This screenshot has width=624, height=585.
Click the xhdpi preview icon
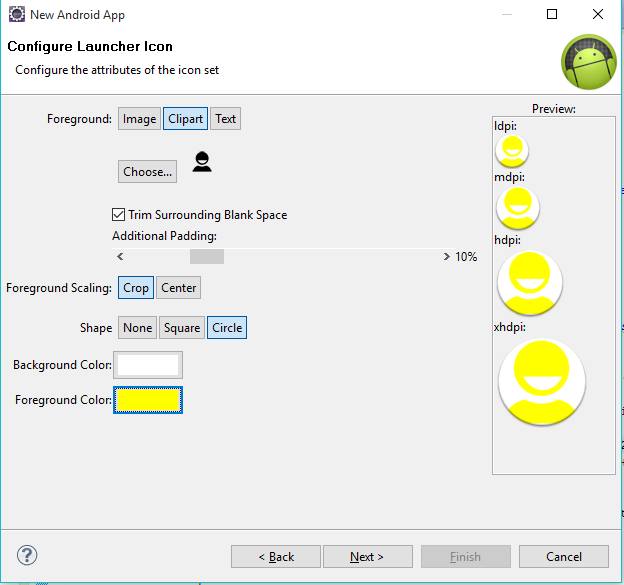point(542,382)
